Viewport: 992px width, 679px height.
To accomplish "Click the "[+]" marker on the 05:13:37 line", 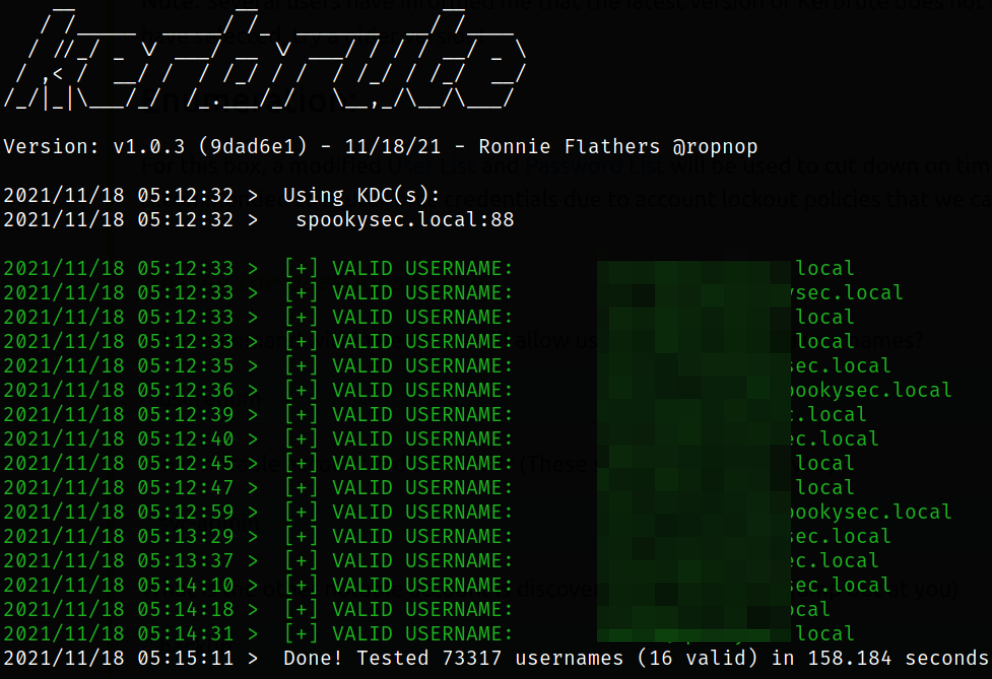I will tap(301, 561).
